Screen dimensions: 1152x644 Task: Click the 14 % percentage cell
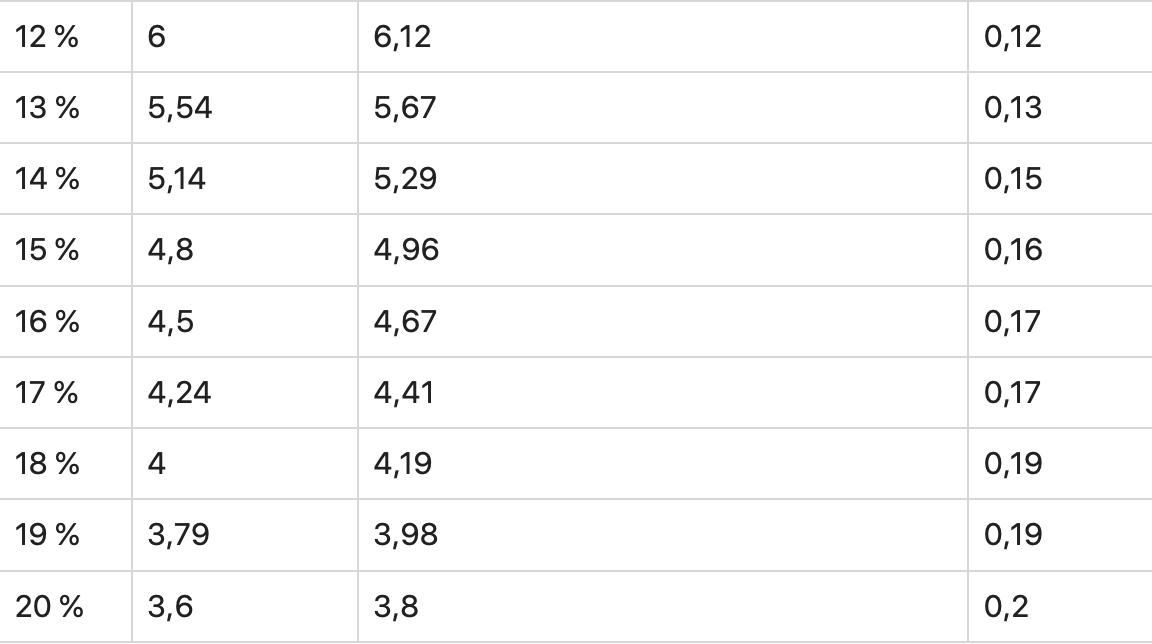[x=46, y=179]
